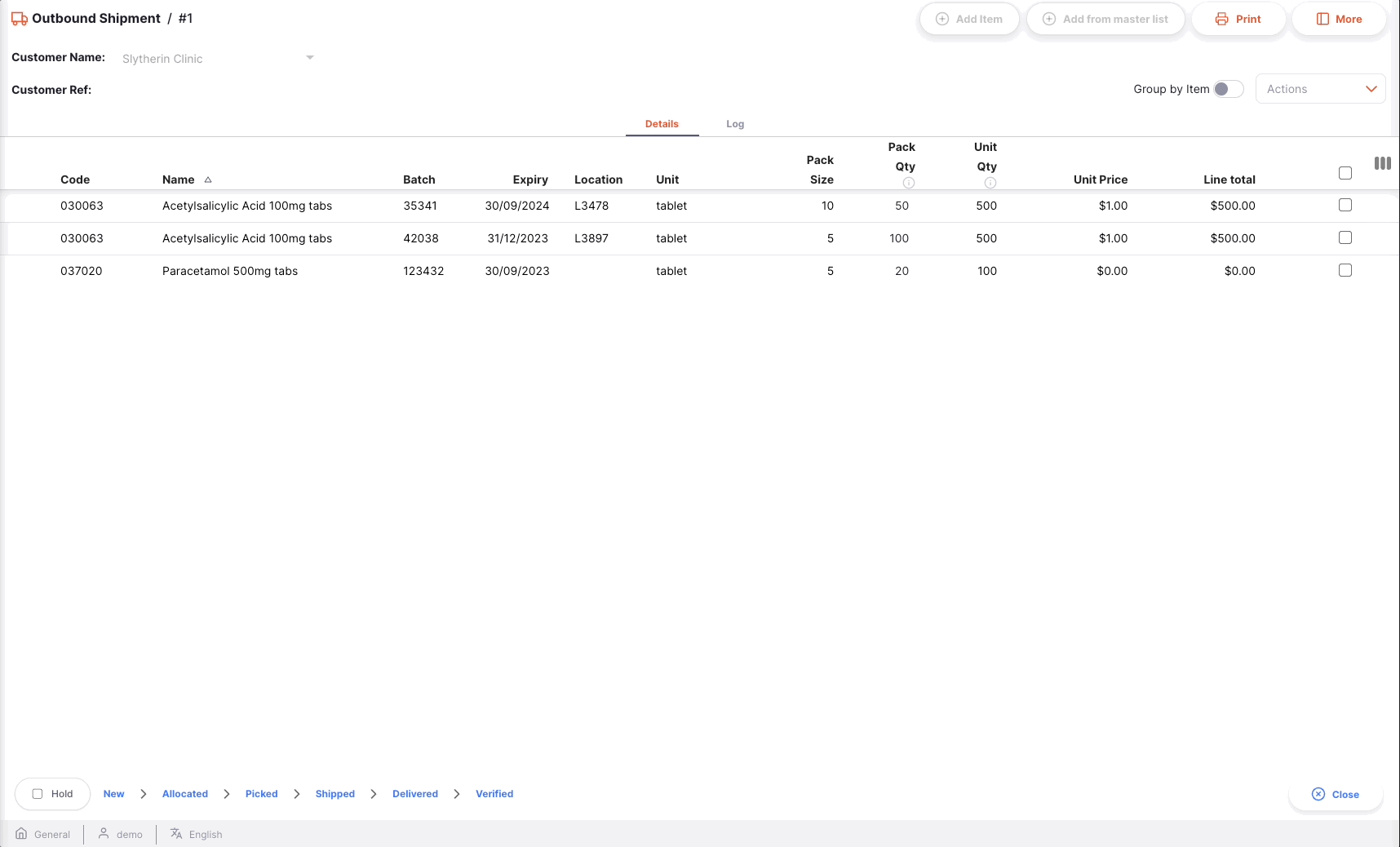Click the Name column sort arrow
This screenshot has width=1400, height=847.
click(208, 180)
